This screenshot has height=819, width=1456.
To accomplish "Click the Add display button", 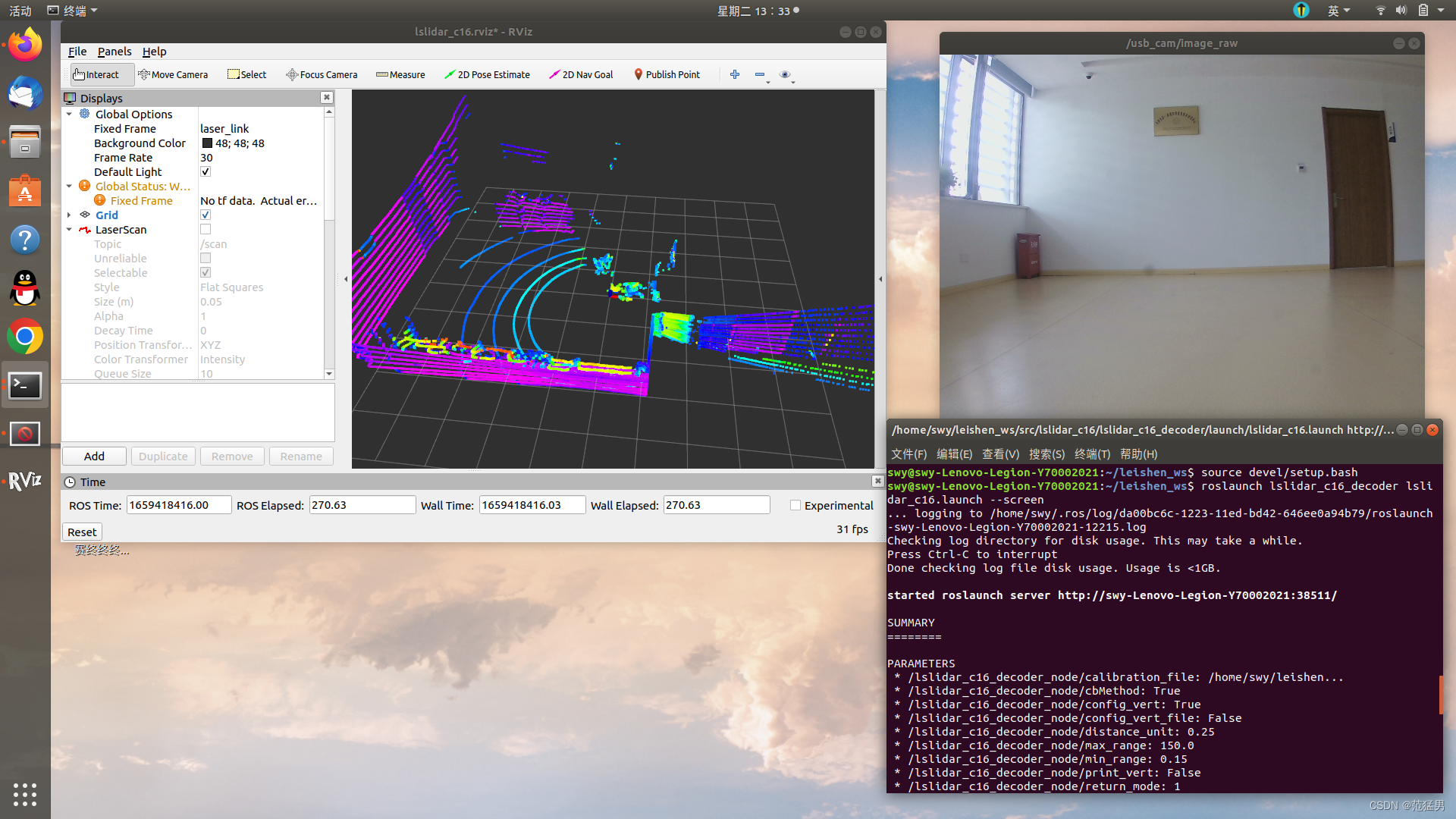I will [94, 456].
